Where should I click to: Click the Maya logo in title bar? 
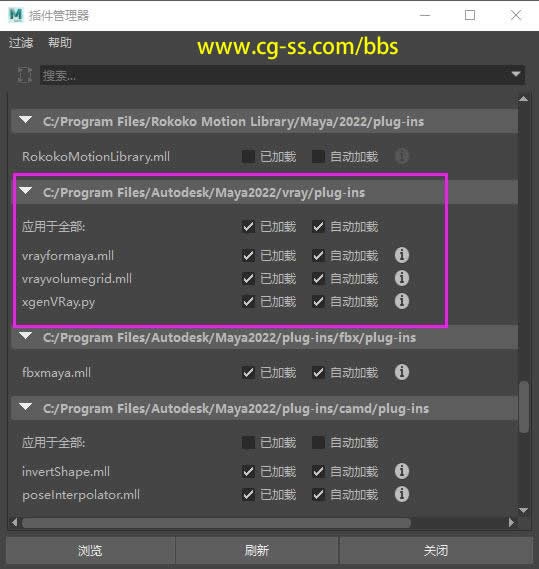16,15
